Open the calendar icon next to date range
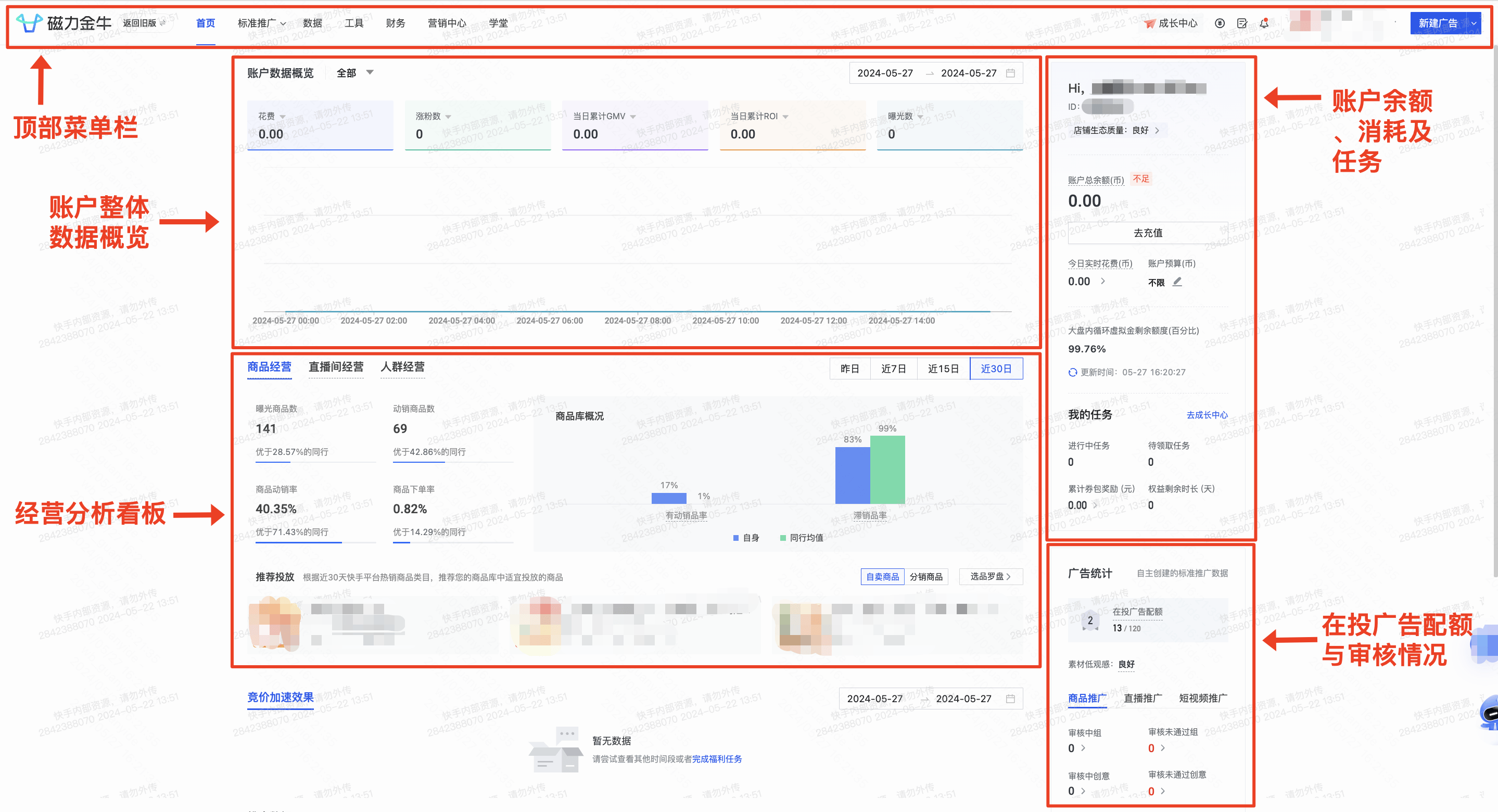The image size is (1498, 812). point(1012,73)
